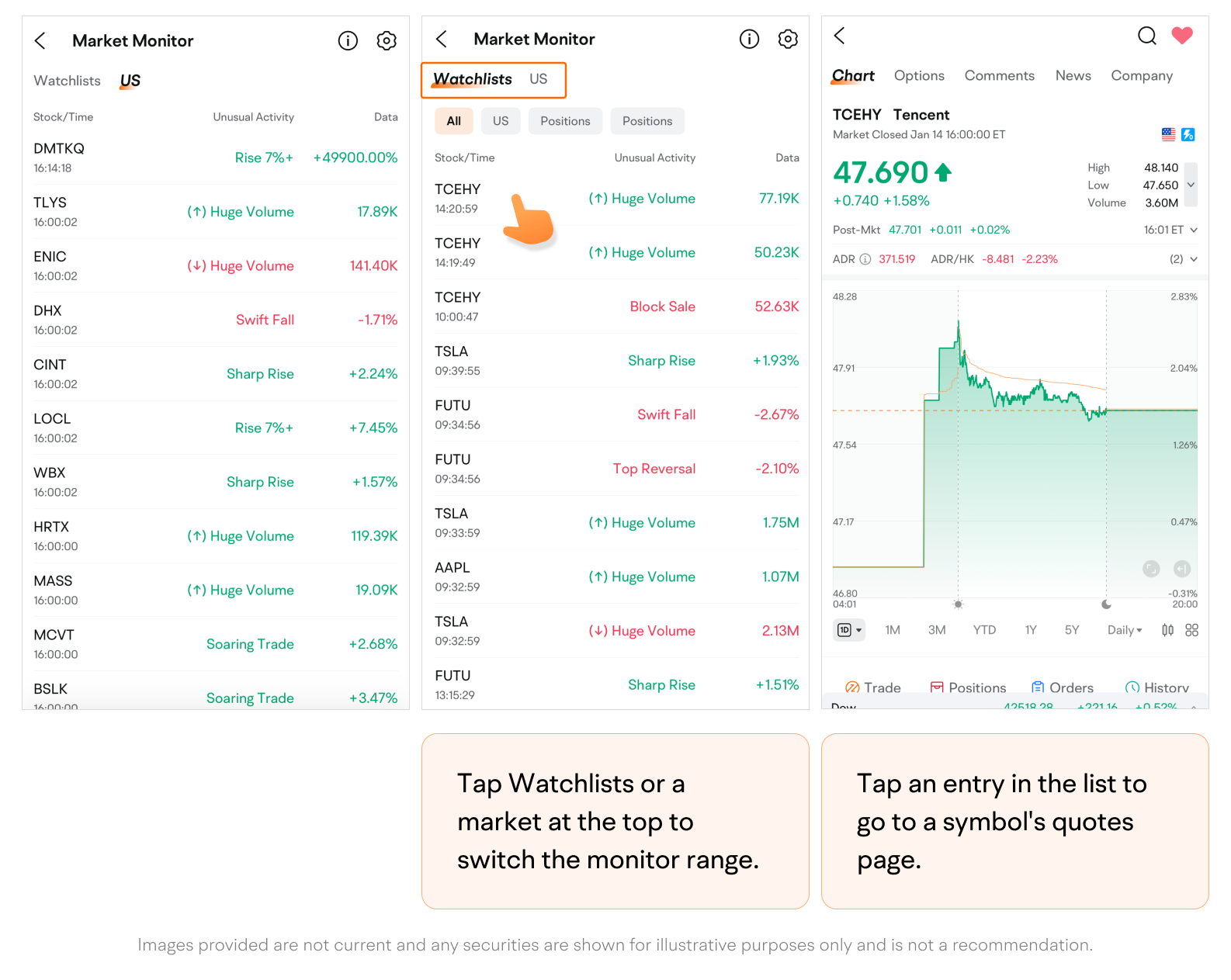Expand the High Low Volume details
The height and width of the screenshot is (980, 1231).
point(1191,185)
